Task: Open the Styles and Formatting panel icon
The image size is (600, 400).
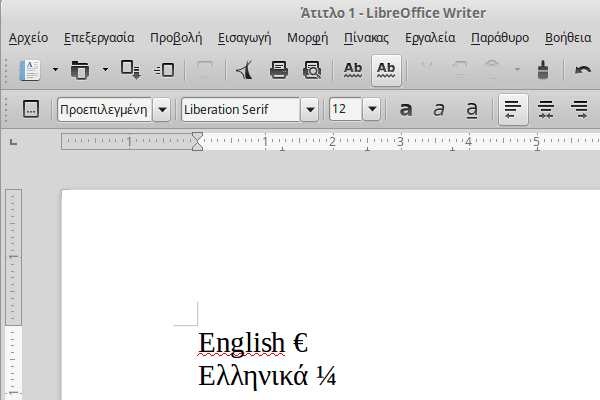Action: pyautogui.click(x=30, y=109)
